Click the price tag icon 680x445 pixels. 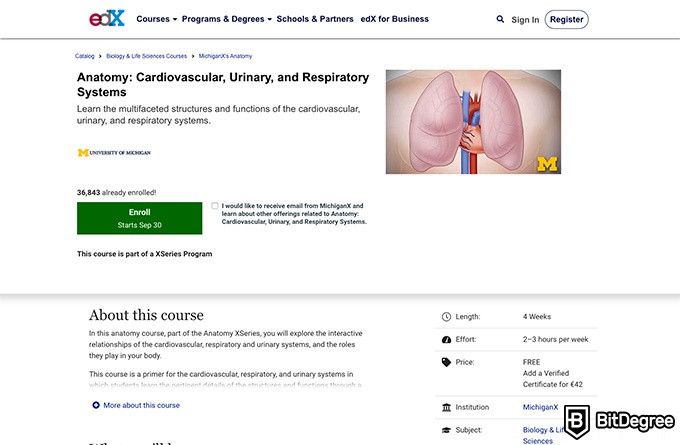[446, 362]
